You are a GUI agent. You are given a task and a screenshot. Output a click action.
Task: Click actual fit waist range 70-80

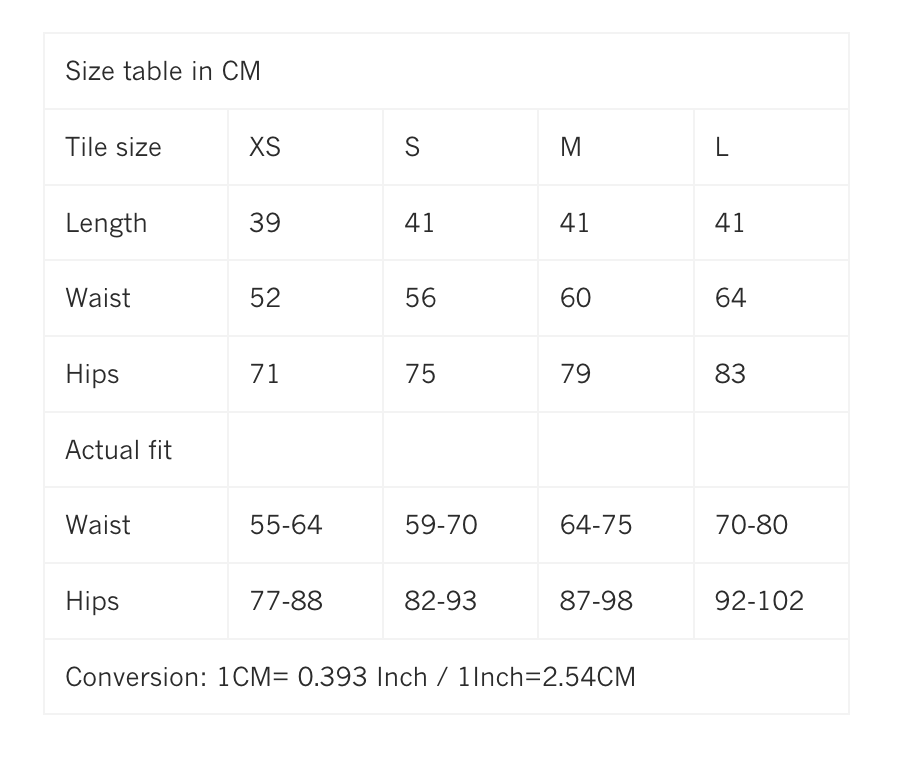point(752,525)
